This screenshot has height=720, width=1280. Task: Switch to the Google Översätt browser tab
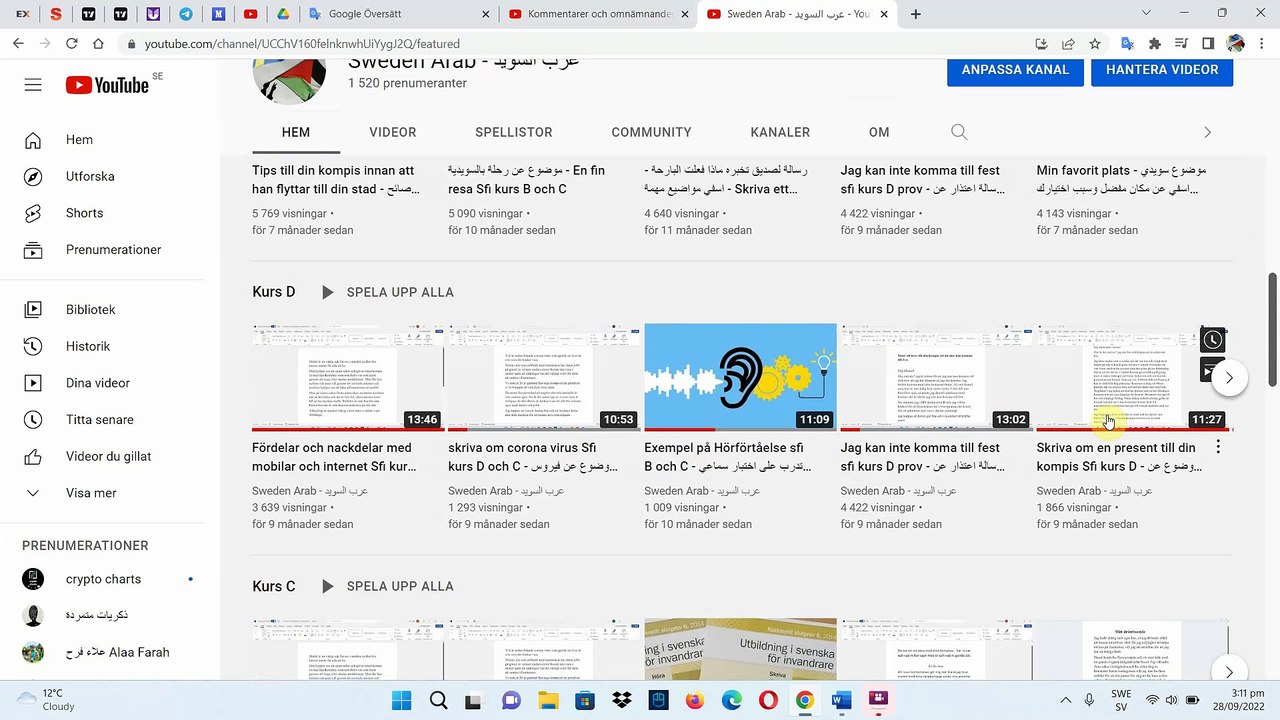pos(398,14)
